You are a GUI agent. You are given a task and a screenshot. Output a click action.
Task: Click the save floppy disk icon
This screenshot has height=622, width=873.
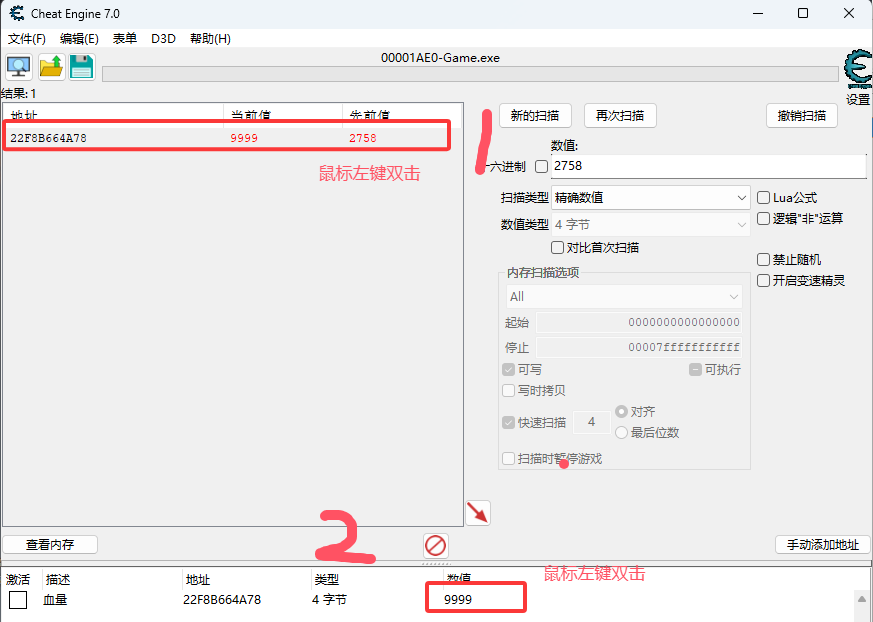pyautogui.click(x=82, y=67)
